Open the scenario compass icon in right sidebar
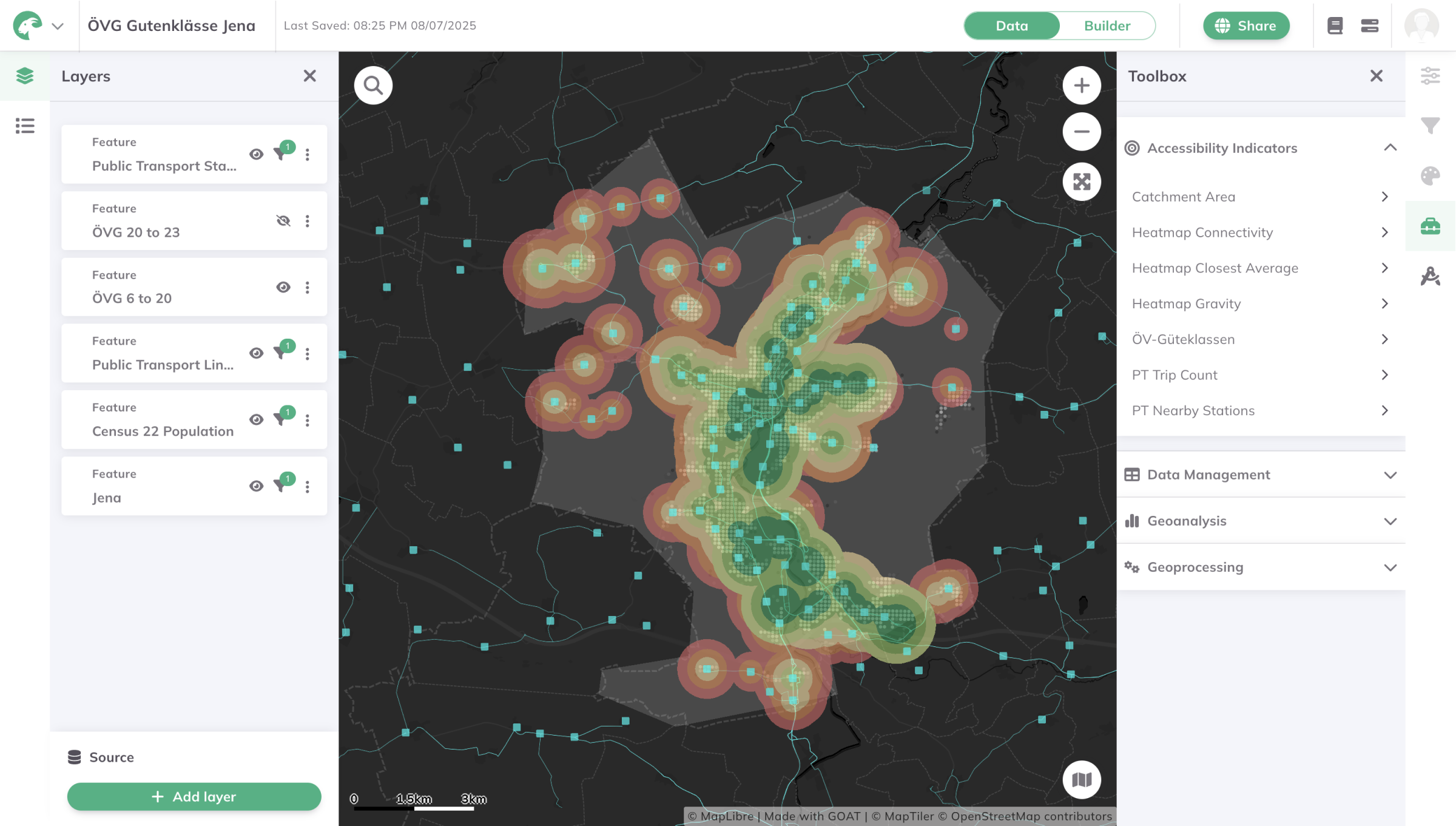Viewport: 1456px width, 826px height. 1431,276
